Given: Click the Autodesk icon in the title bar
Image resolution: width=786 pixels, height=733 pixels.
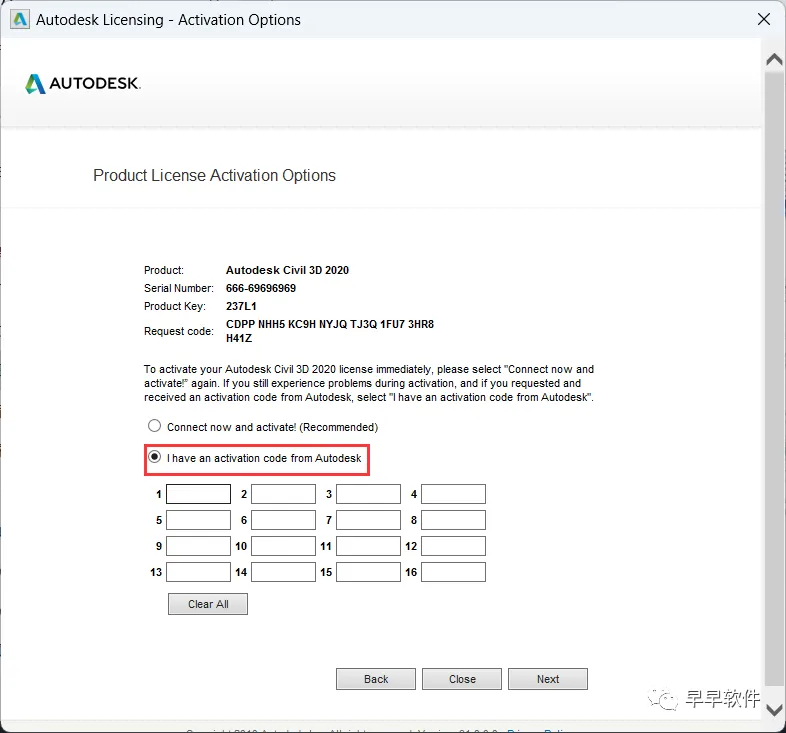Looking at the screenshot, I should pos(20,20).
